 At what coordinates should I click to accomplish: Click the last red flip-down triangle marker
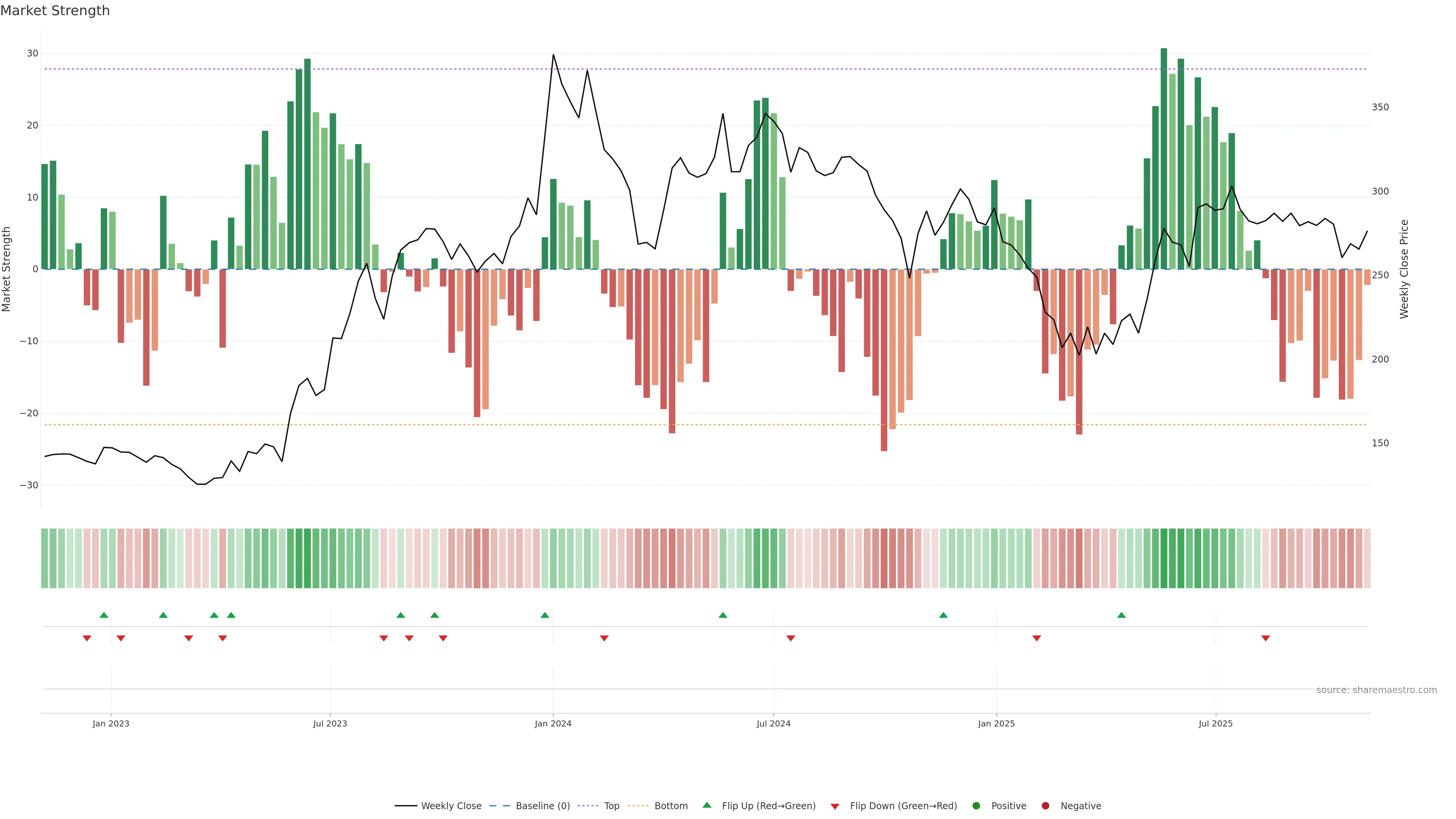1266,638
